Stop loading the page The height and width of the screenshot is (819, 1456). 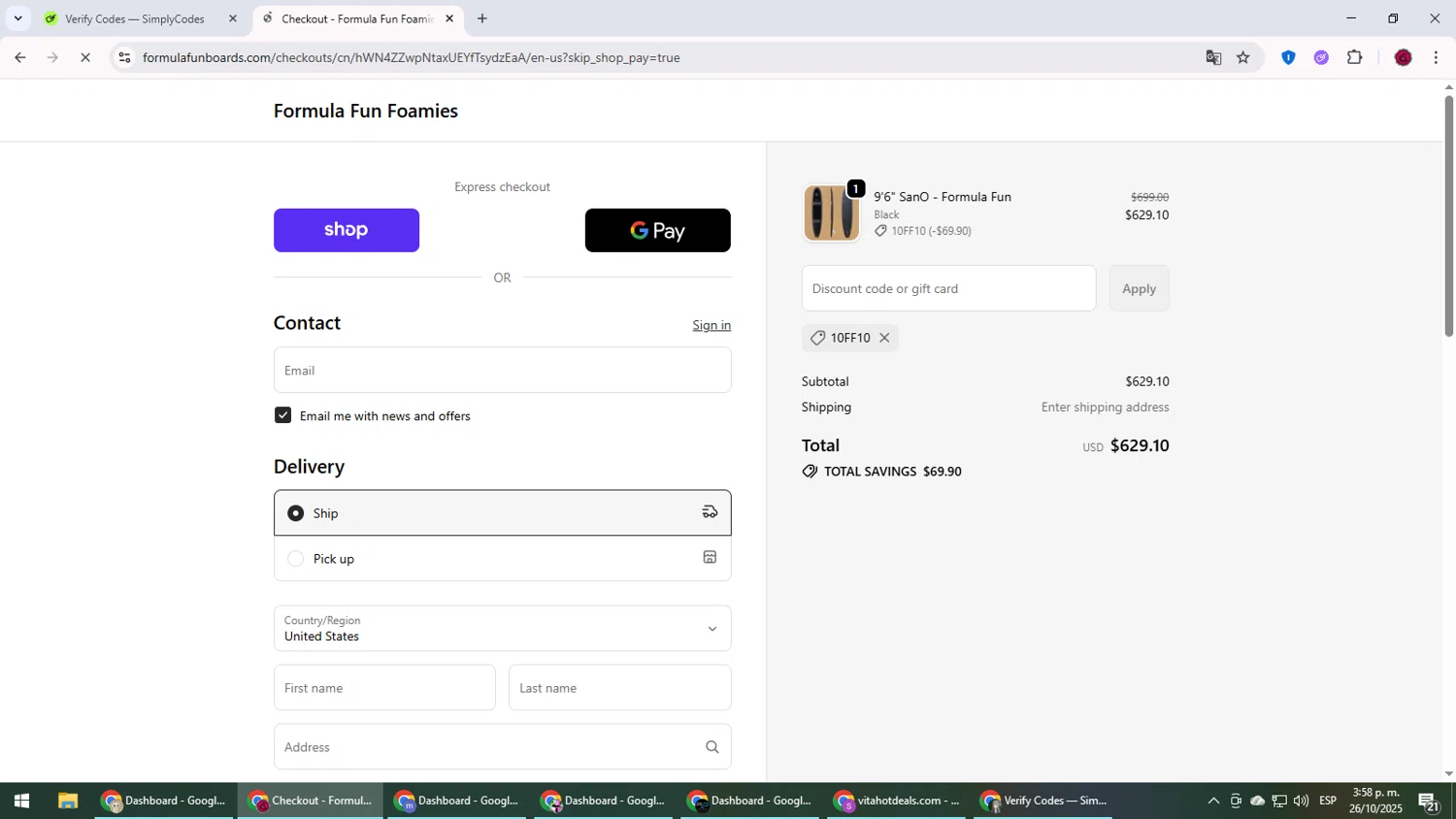click(85, 57)
